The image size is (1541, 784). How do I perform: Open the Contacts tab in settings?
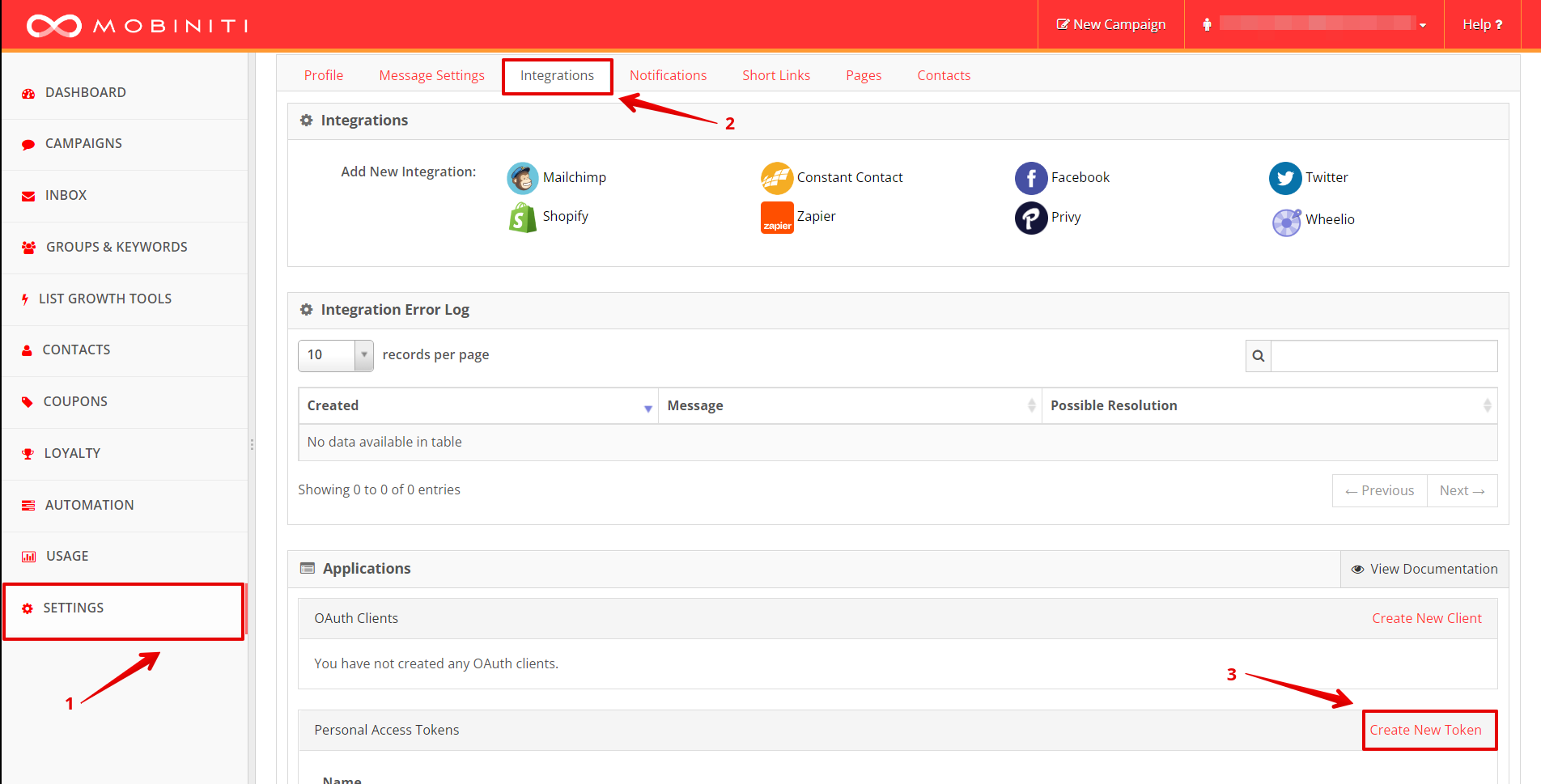[x=944, y=76]
